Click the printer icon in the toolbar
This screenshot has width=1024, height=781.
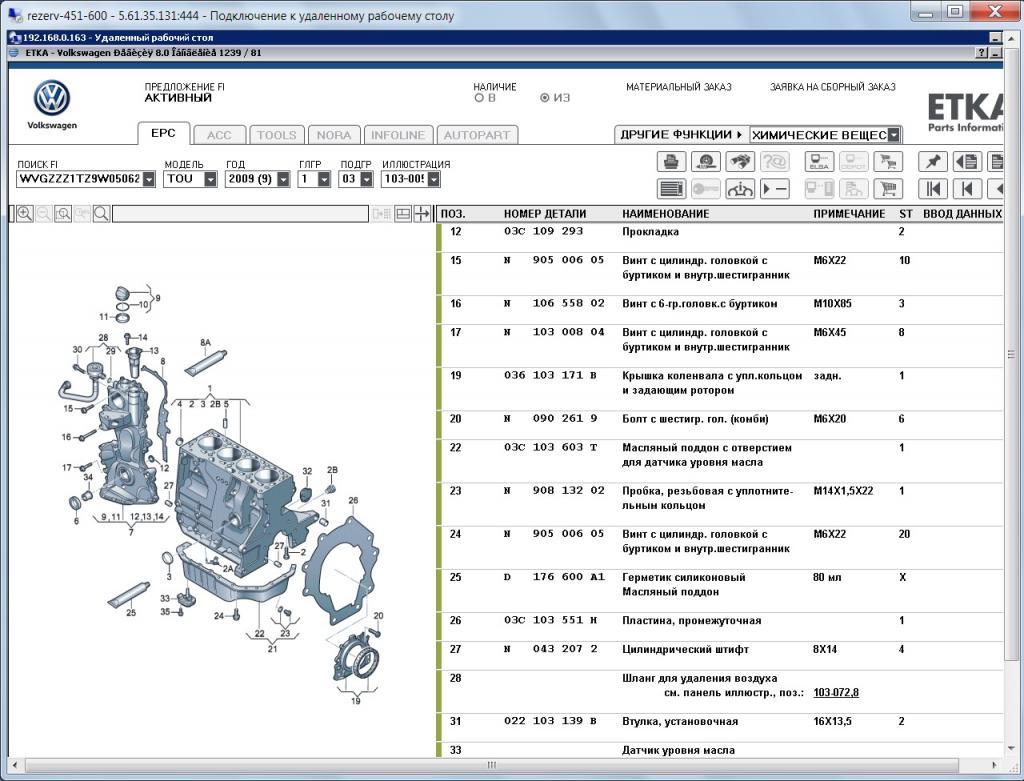click(x=671, y=161)
